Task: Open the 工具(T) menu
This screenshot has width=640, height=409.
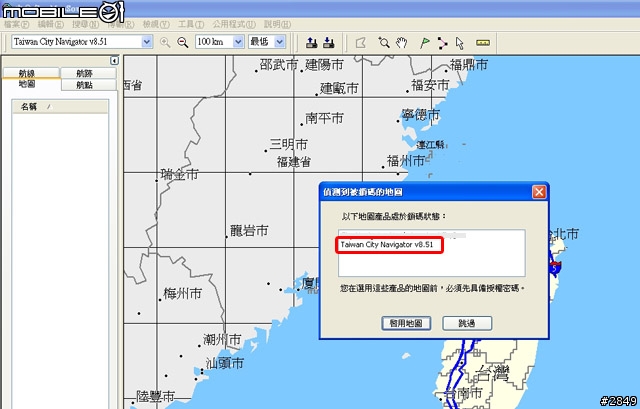Action: [x=191, y=24]
